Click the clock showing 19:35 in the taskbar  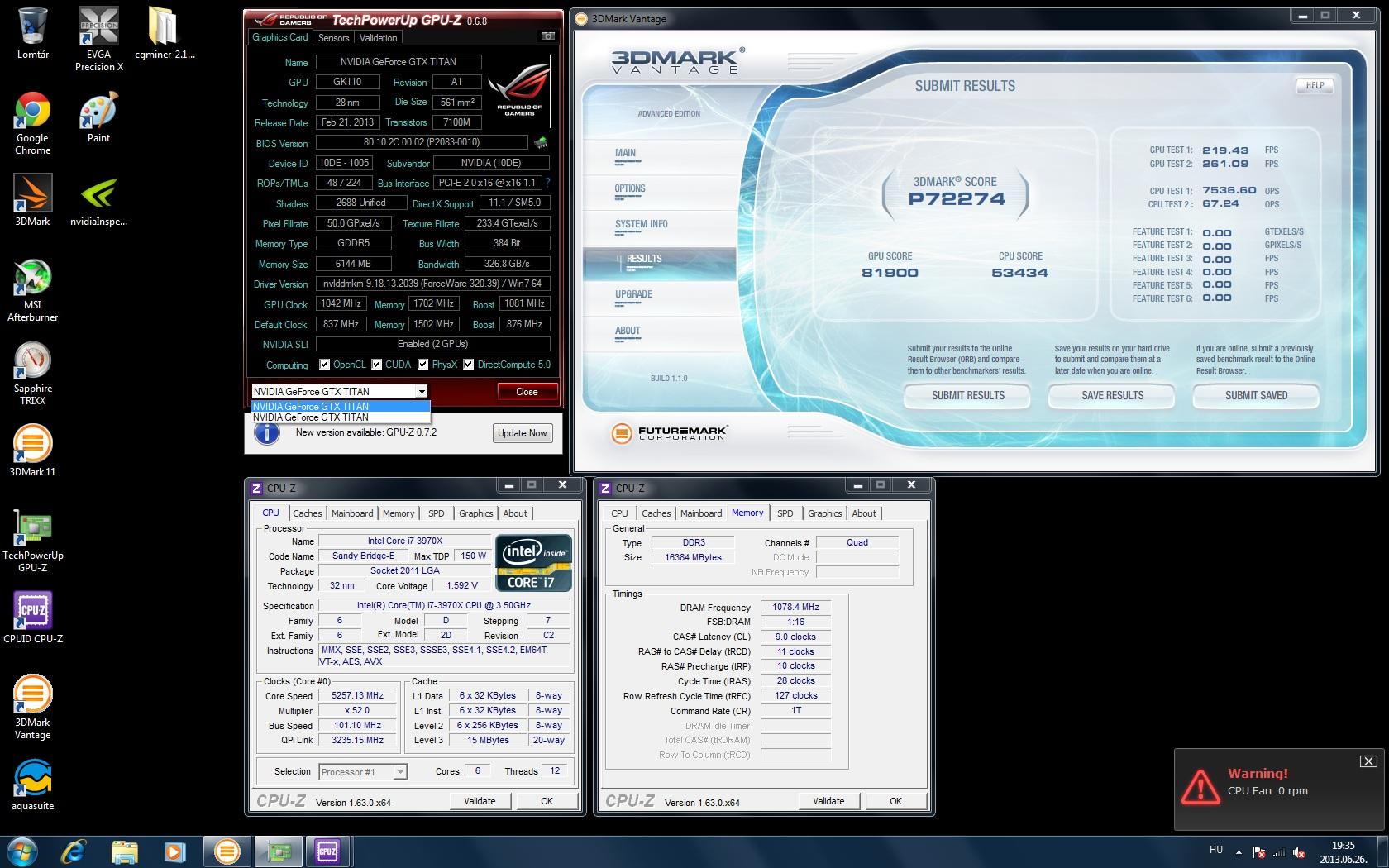pyautogui.click(x=1344, y=846)
